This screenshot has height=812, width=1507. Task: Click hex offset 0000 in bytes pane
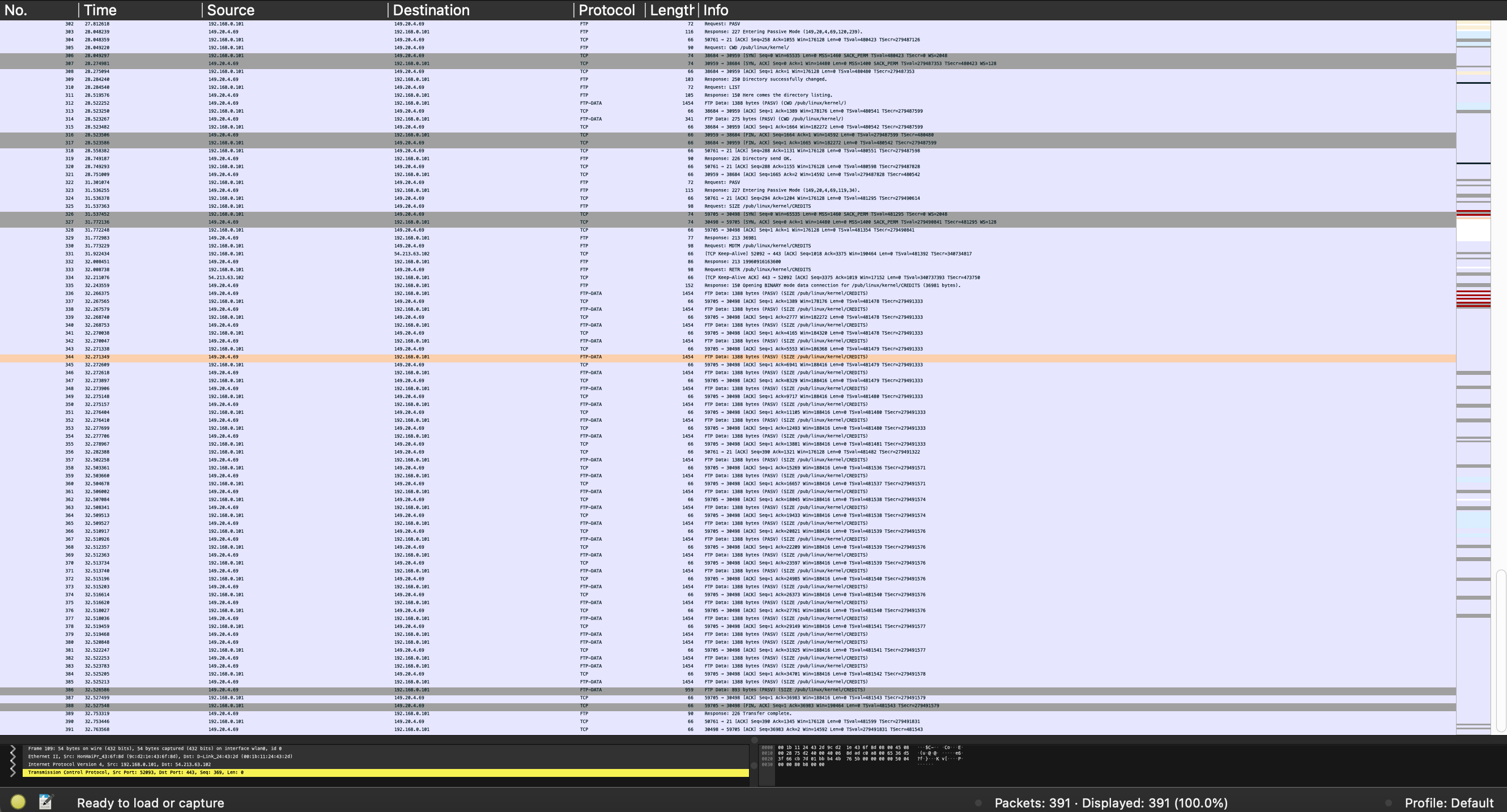(767, 747)
